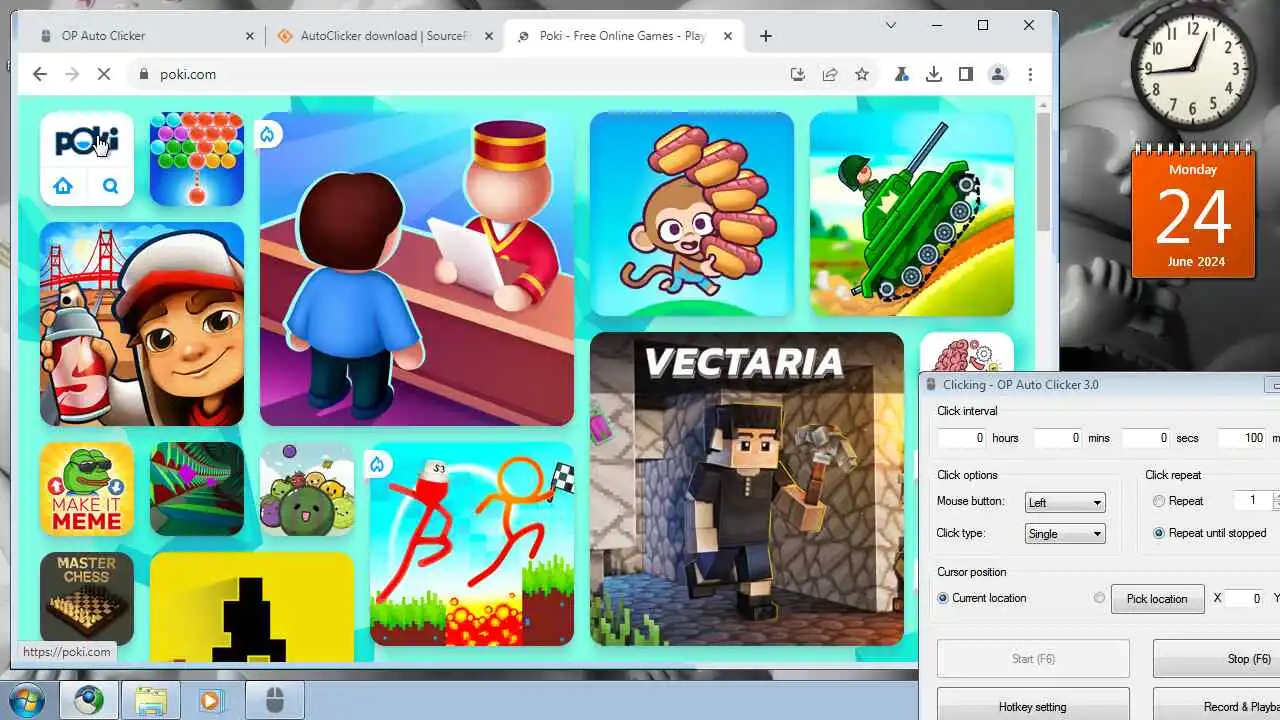The image size is (1280, 720).
Task: Open the hotel receptionist game thumbnail
Action: point(417,269)
